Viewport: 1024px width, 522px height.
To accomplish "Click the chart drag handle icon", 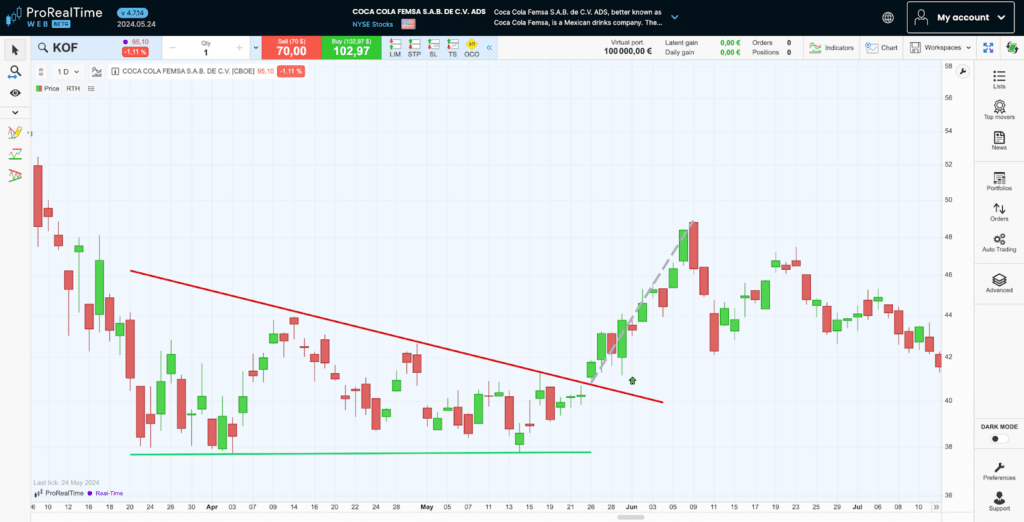I will coord(42,71).
